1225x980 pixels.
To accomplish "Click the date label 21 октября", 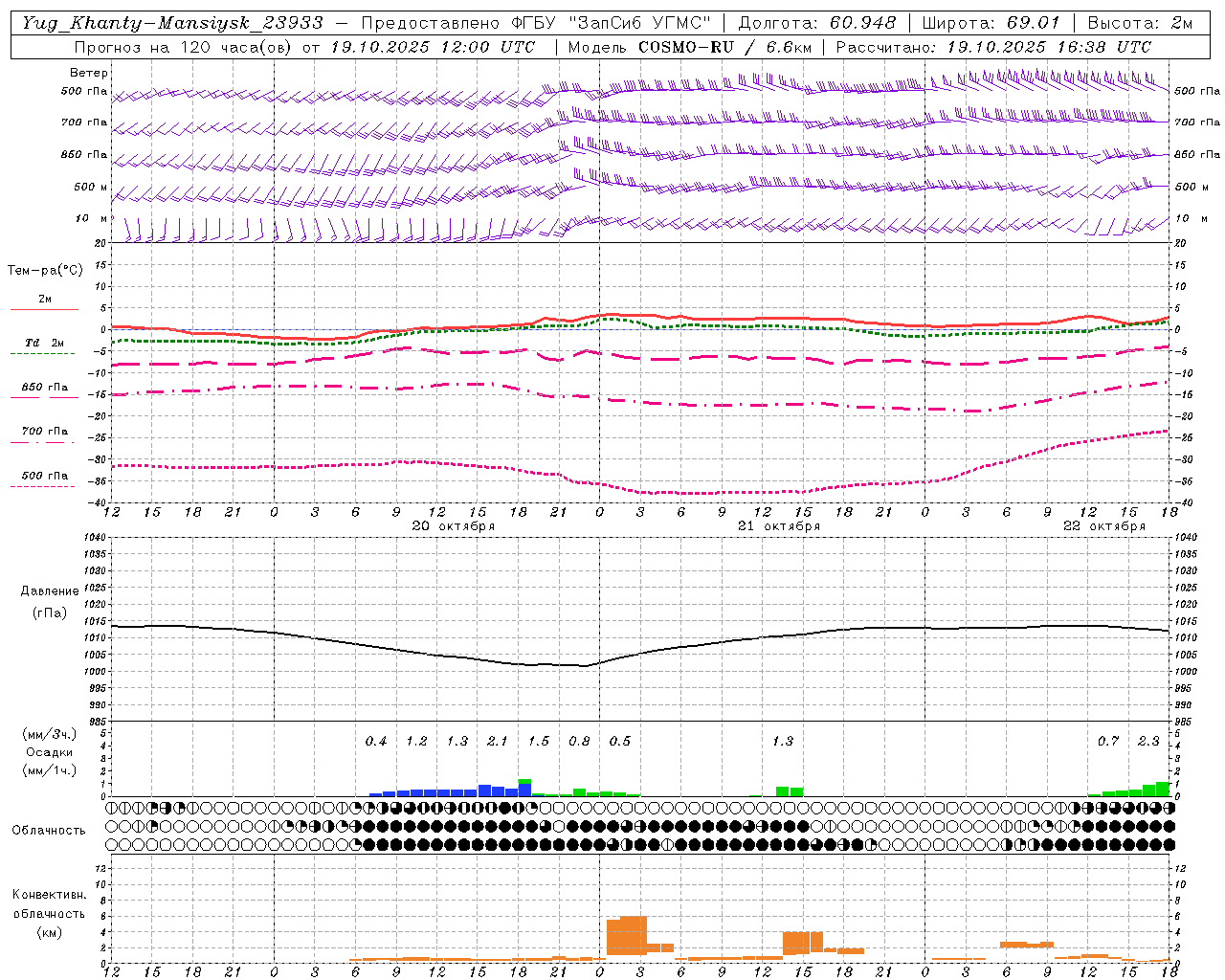I will click(779, 526).
